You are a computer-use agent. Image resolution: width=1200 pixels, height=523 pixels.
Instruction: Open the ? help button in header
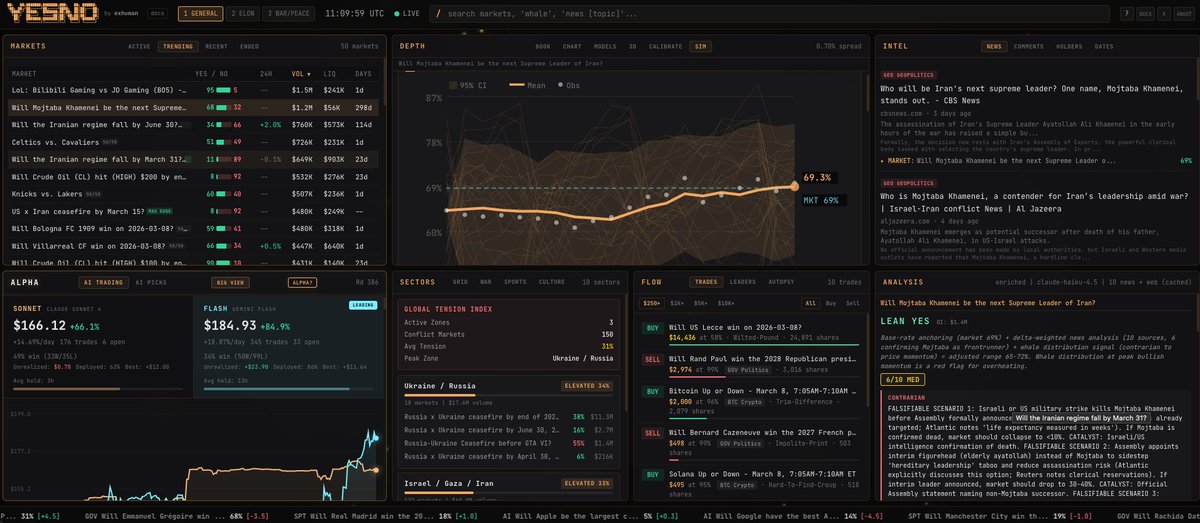point(1127,14)
